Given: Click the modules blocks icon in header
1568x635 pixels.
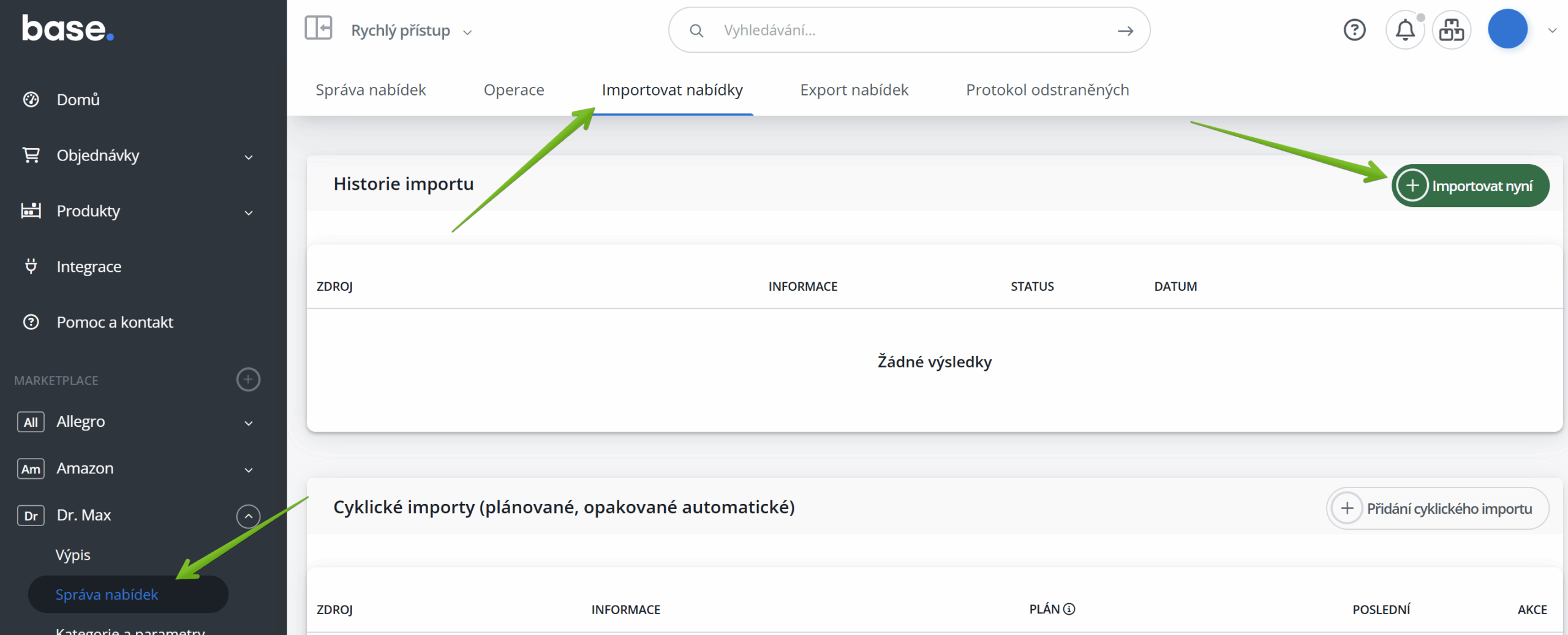Looking at the screenshot, I should click(1451, 29).
